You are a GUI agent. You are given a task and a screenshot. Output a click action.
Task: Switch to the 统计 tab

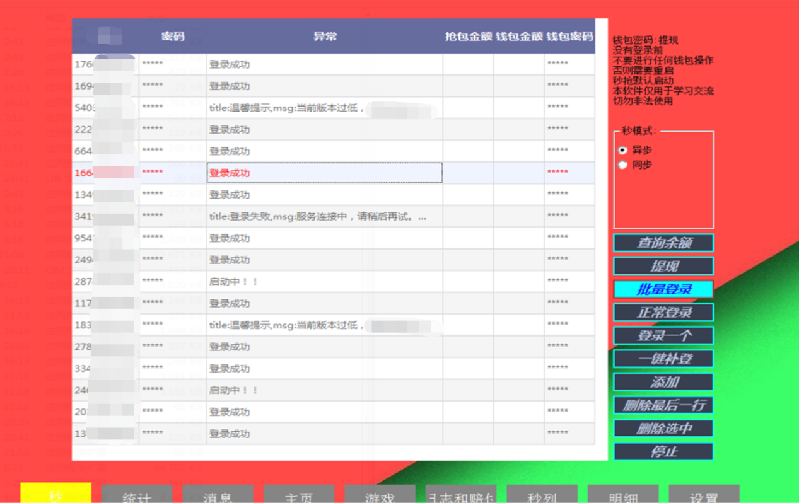137,495
